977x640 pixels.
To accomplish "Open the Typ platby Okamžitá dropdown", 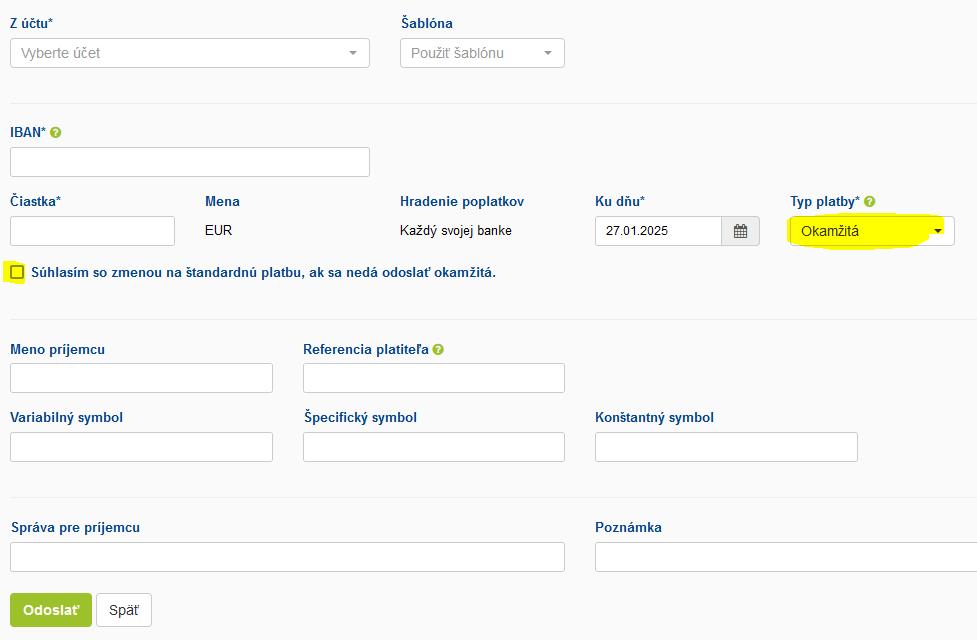I will point(871,231).
